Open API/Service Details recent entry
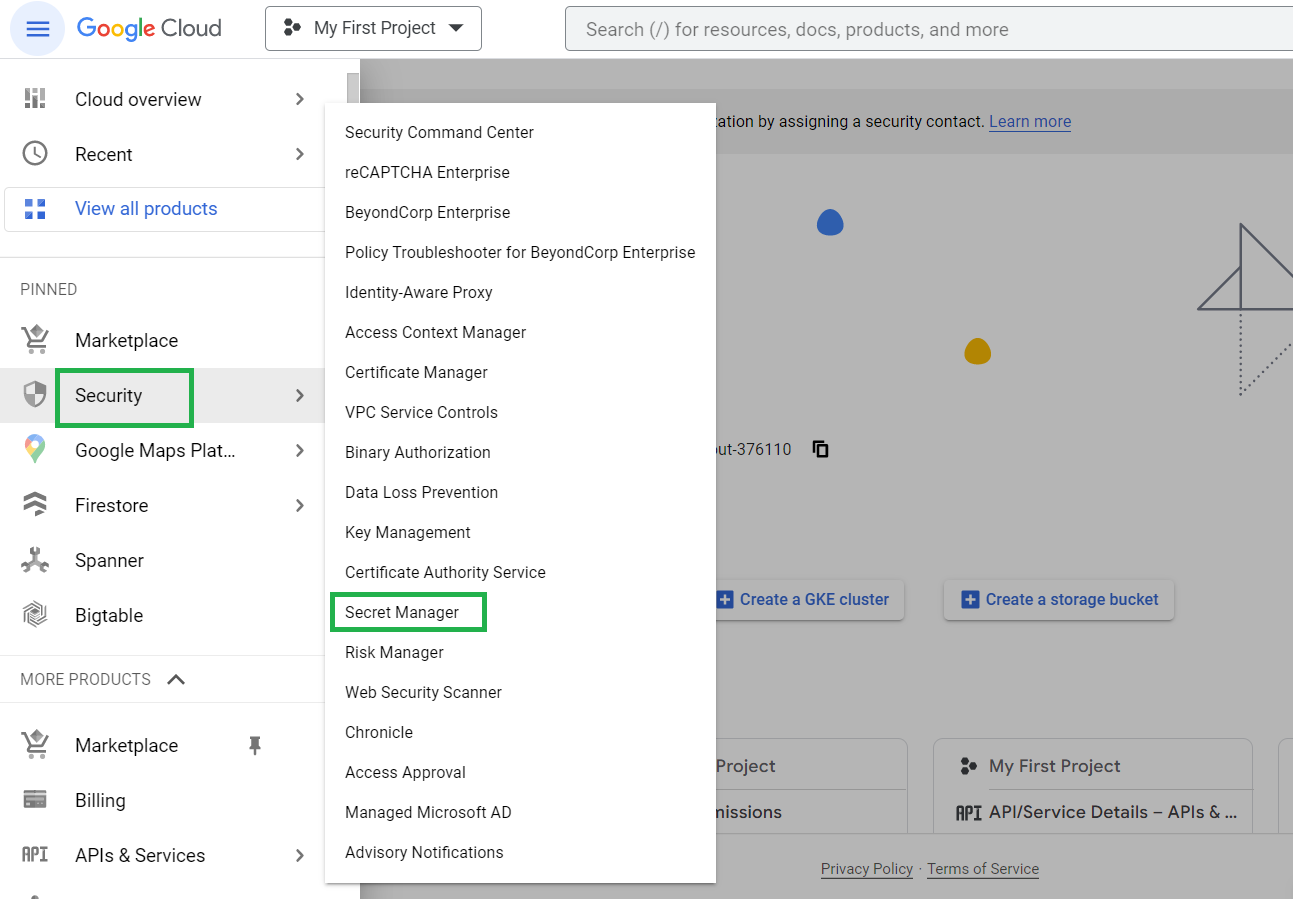This screenshot has width=1293, height=899. tap(1097, 812)
